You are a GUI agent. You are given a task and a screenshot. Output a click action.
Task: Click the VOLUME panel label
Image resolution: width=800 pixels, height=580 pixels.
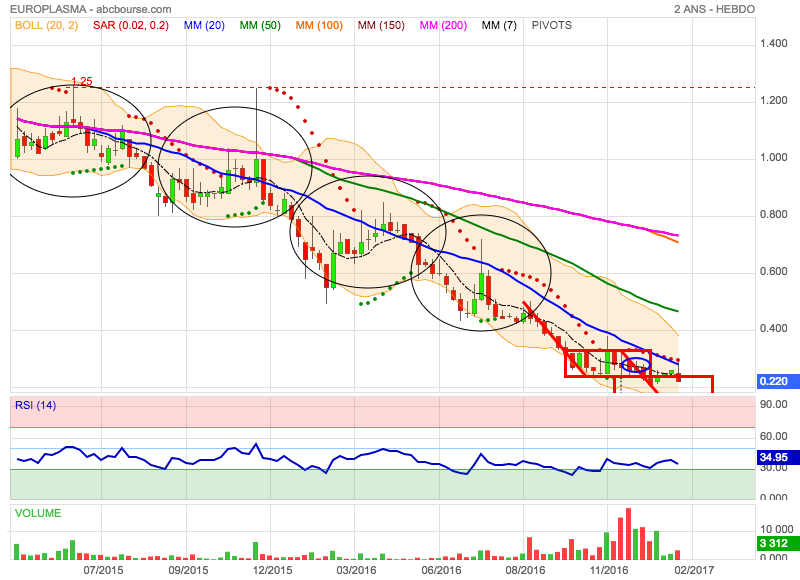click(x=38, y=513)
